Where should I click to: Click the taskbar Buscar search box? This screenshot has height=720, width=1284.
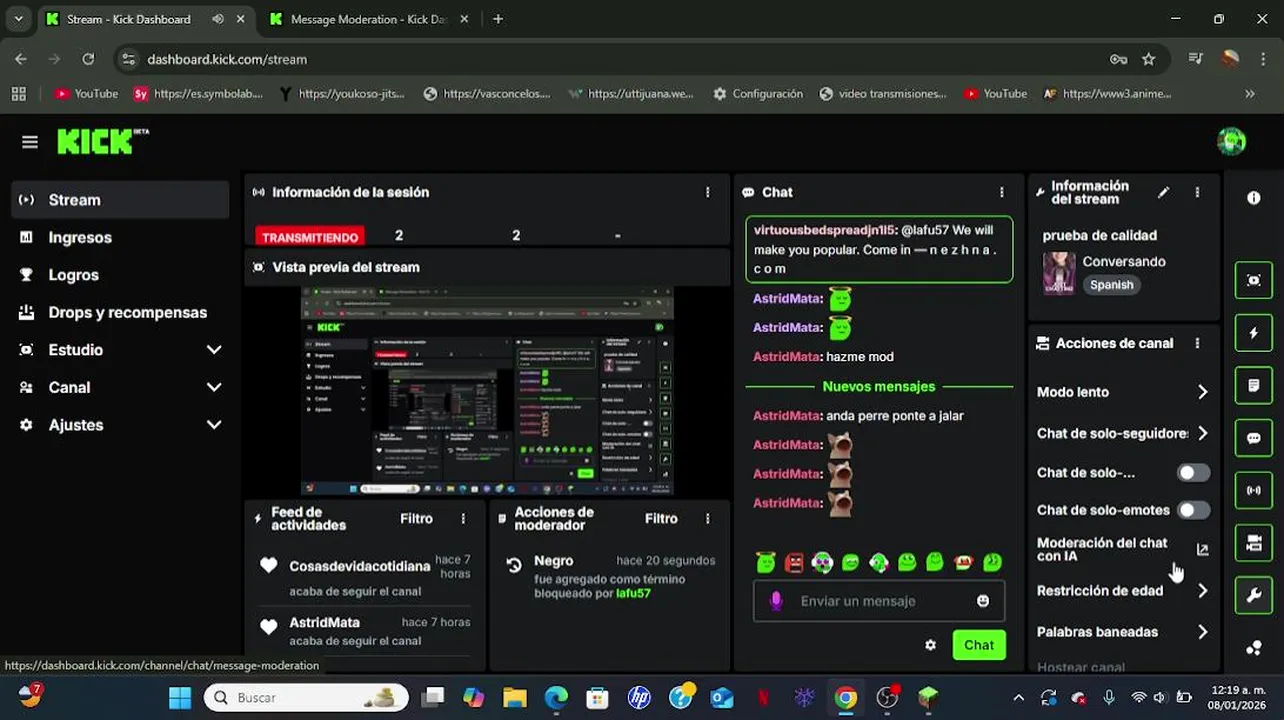(307, 697)
